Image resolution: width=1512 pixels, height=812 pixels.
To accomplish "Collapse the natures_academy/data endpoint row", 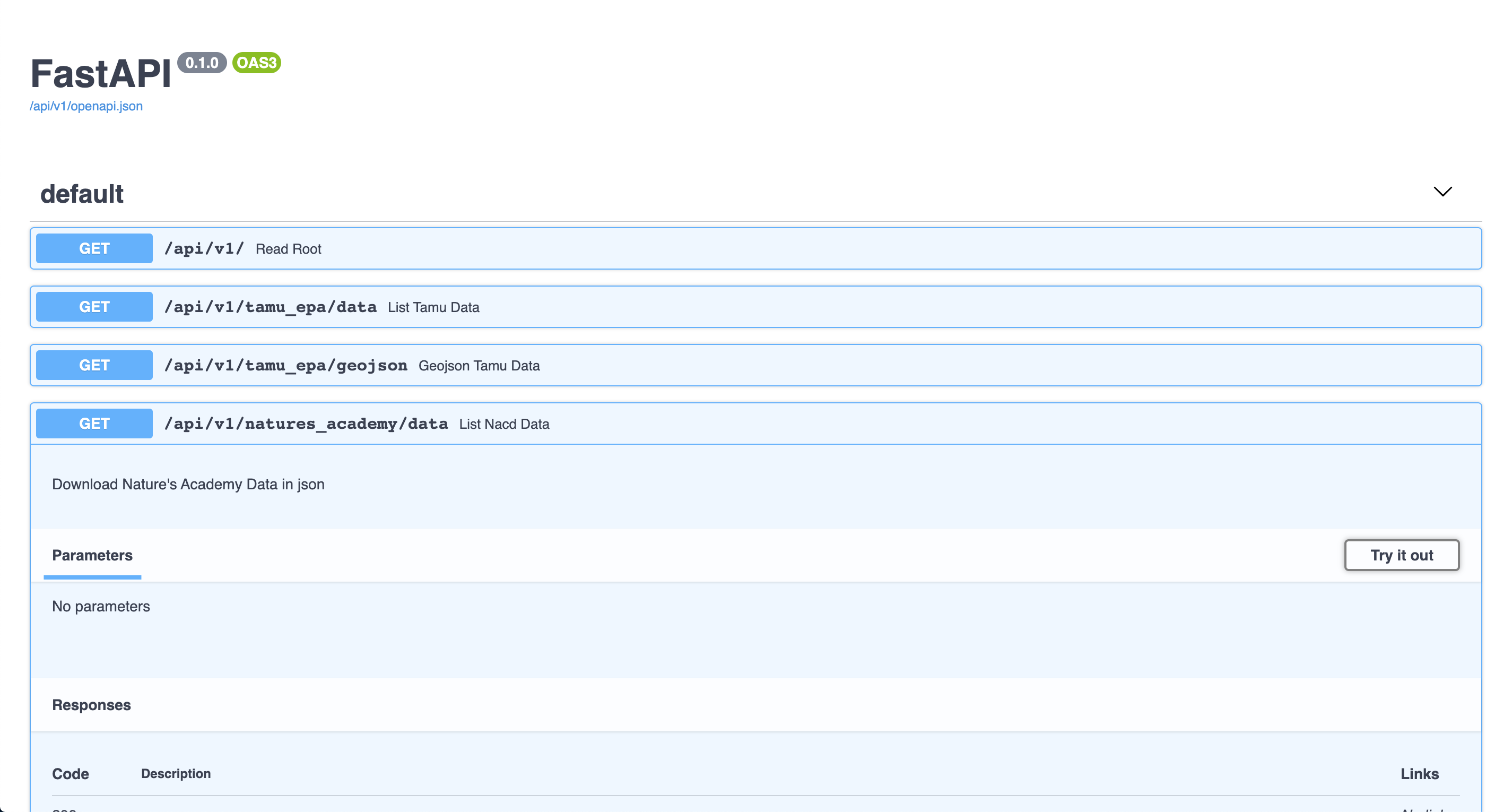I will pos(306,424).
